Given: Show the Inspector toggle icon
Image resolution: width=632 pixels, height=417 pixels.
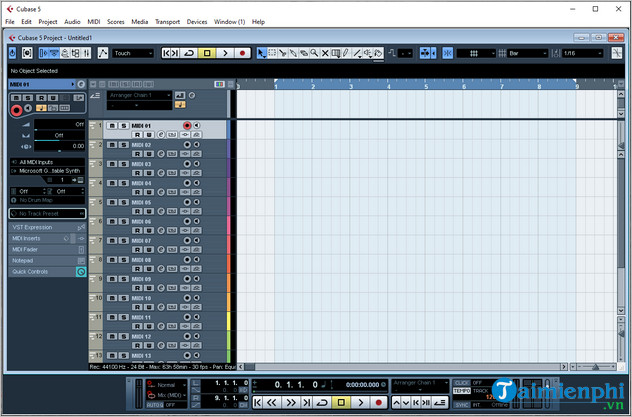Looking at the screenshot, I should point(44,53).
